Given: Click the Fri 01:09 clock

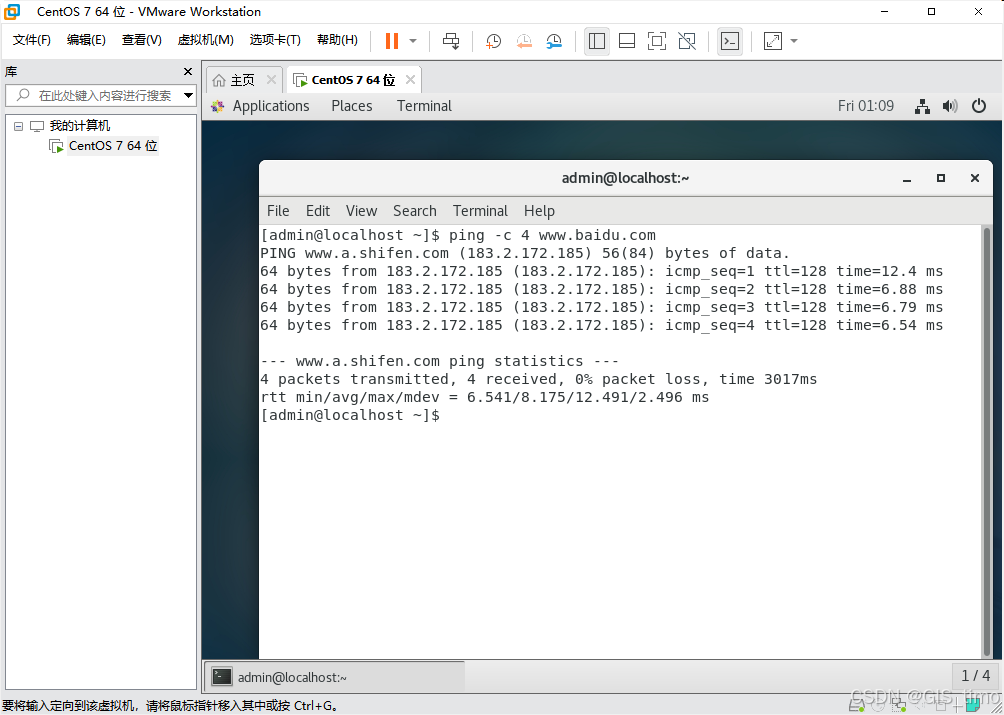Looking at the screenshot, I should [866, 106].
